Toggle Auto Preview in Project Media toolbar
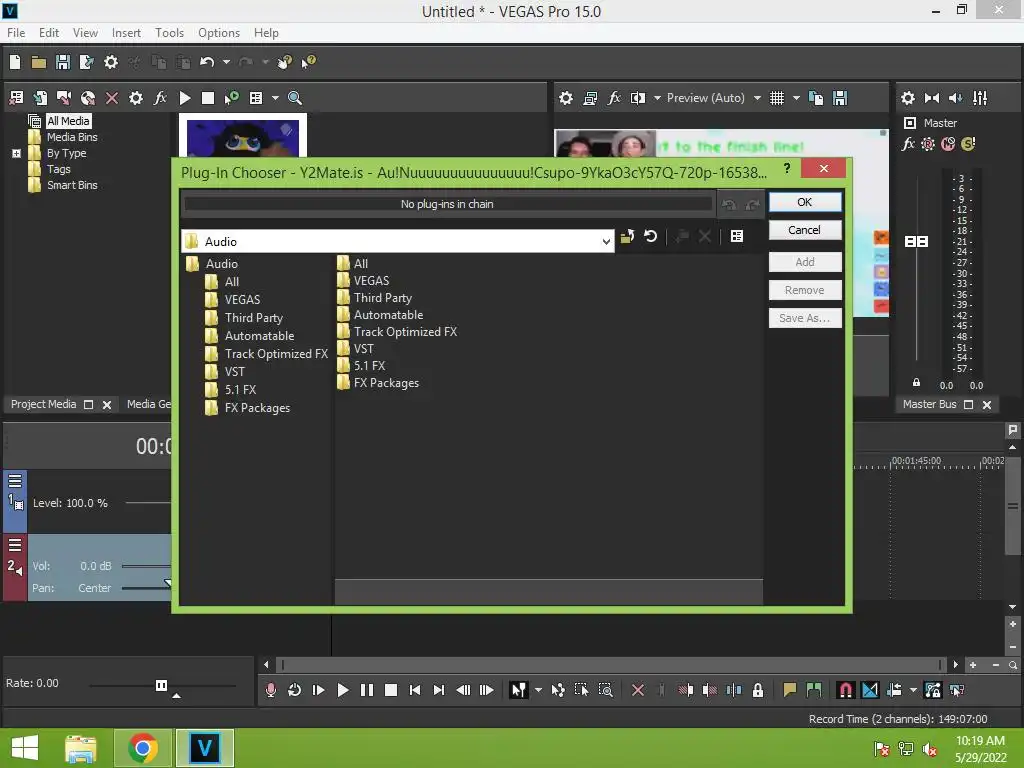This screenshot has height=768, width=1024. [x=232, y=98]
